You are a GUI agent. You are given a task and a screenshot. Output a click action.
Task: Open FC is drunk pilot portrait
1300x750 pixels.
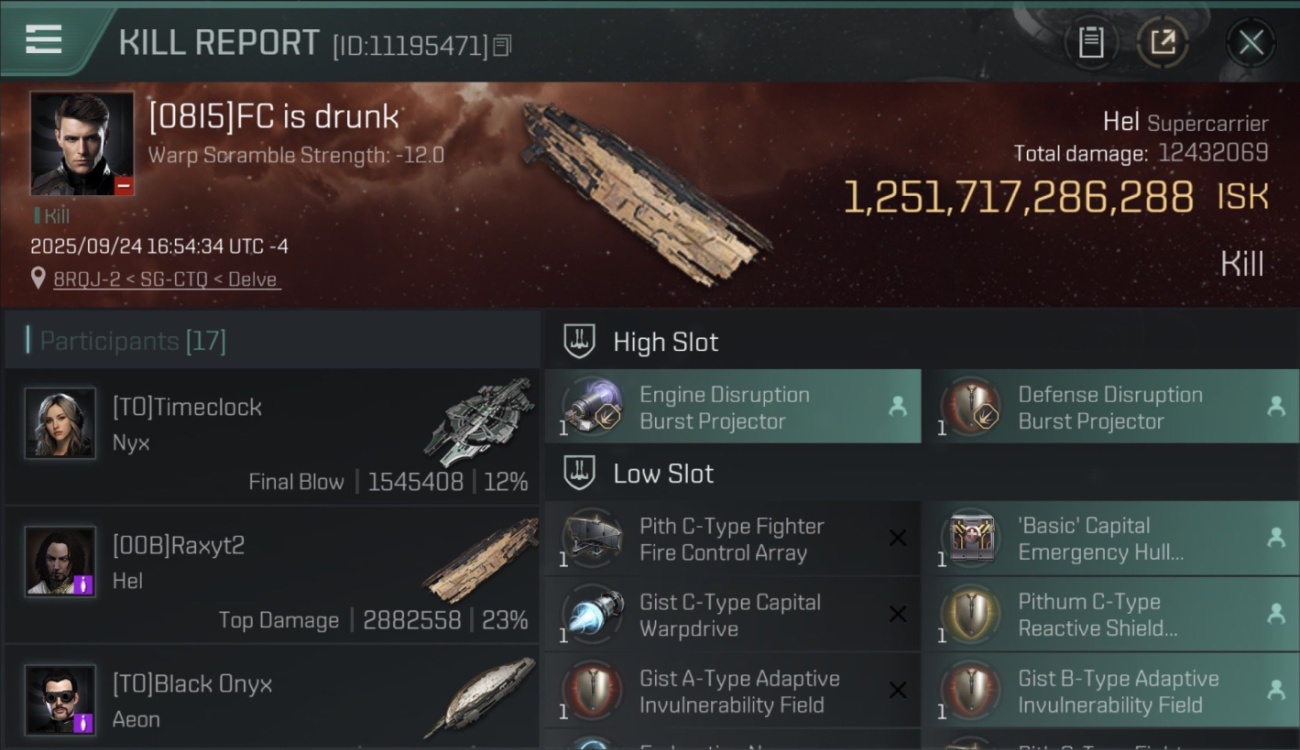(81, 143)
